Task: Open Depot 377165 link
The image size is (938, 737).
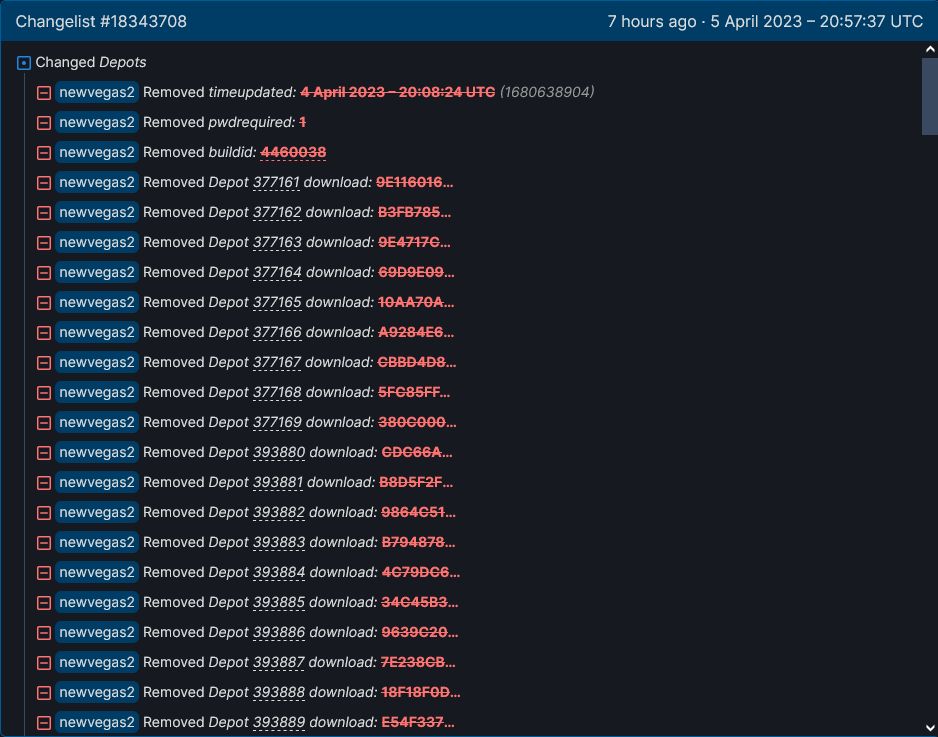Action: coord(277,302)
